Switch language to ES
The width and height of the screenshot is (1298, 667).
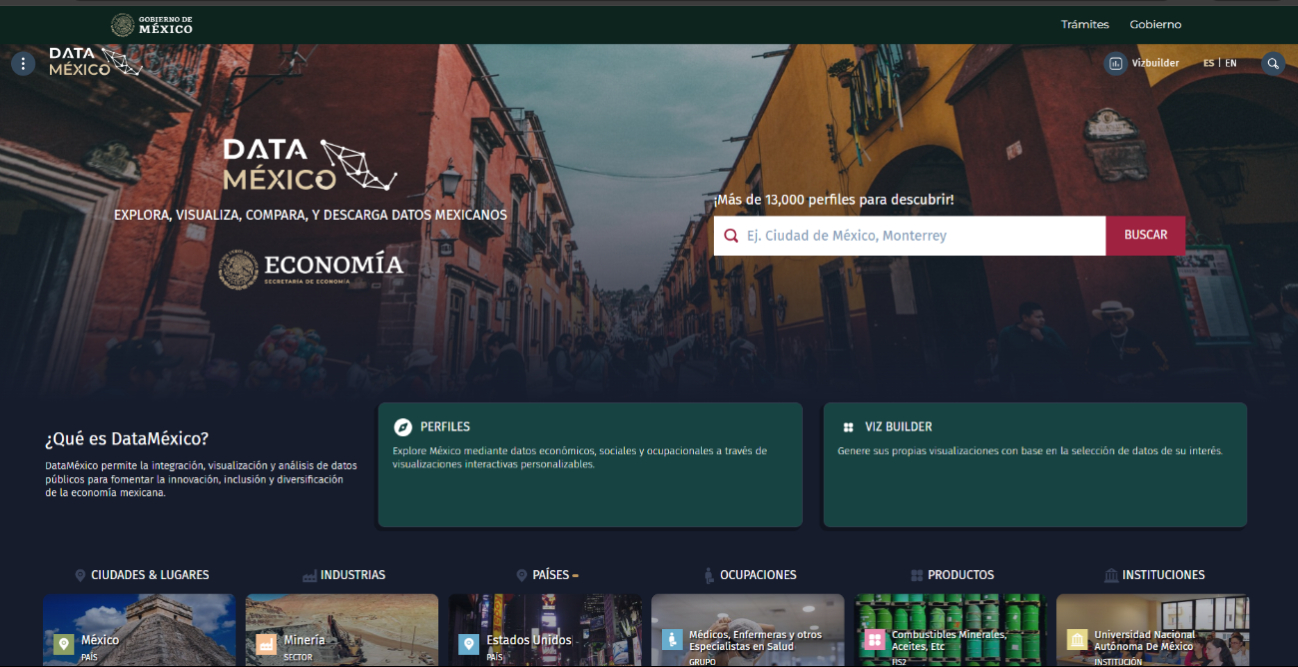pos(1209,63)
